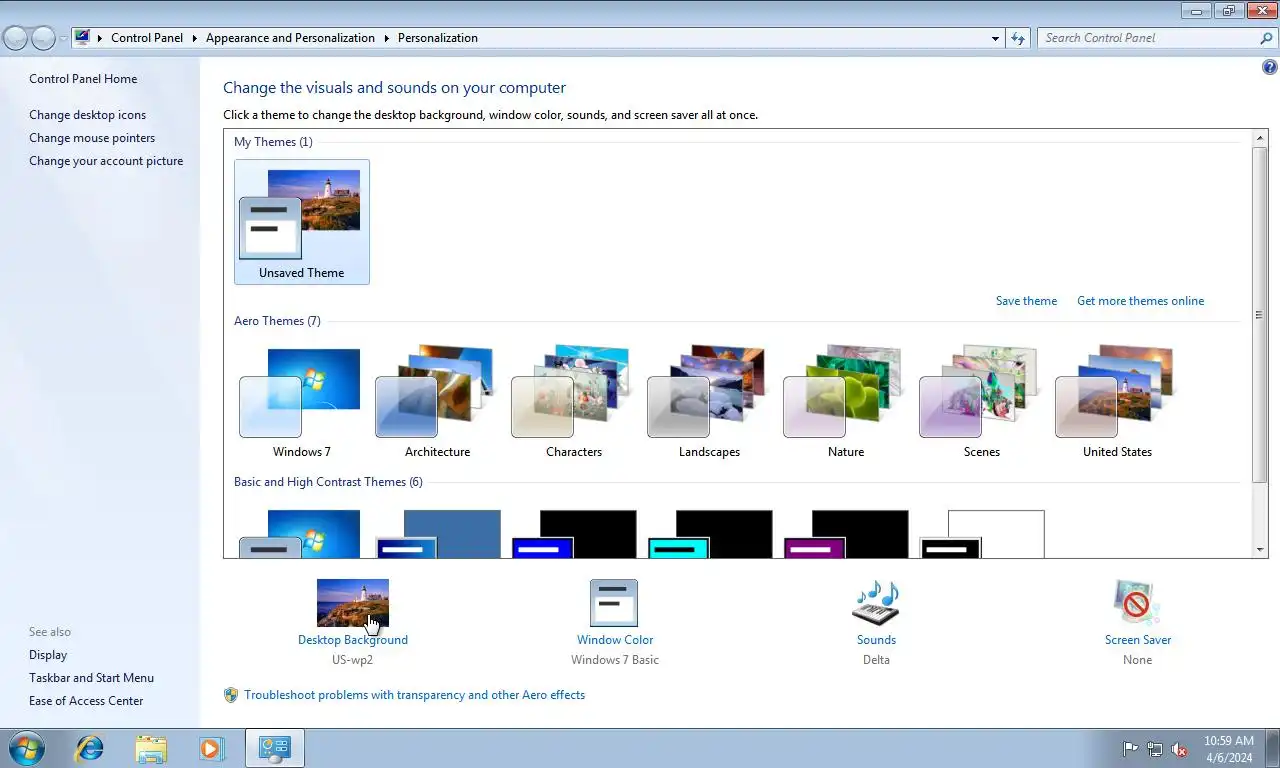Click the Search Control Panel field
Image resolution: width=1280 pixels, height=768 pixels.
[x=1148, y=38]
